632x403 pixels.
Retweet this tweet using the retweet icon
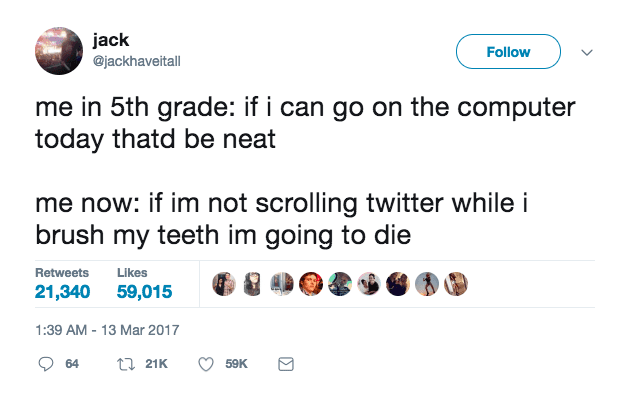pos(127,365)
